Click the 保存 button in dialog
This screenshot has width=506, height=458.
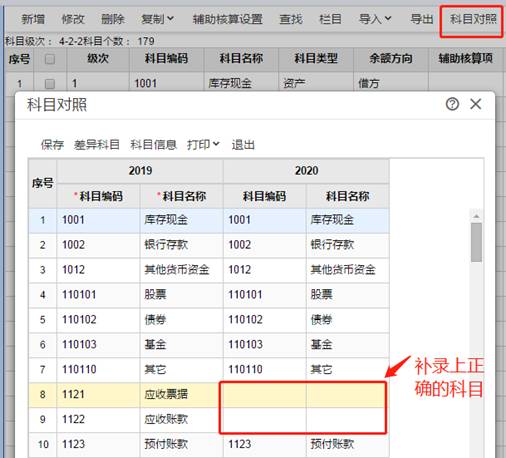coord(52,145)
